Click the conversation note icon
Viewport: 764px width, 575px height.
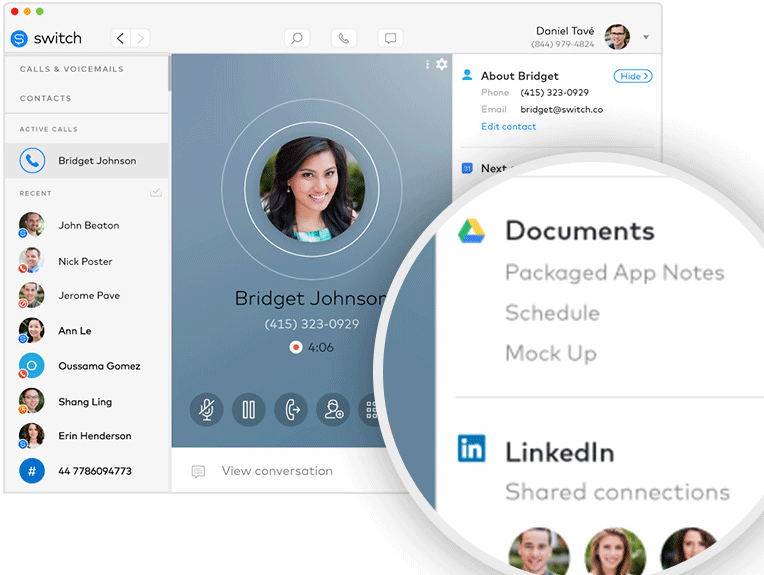(198, 471)
